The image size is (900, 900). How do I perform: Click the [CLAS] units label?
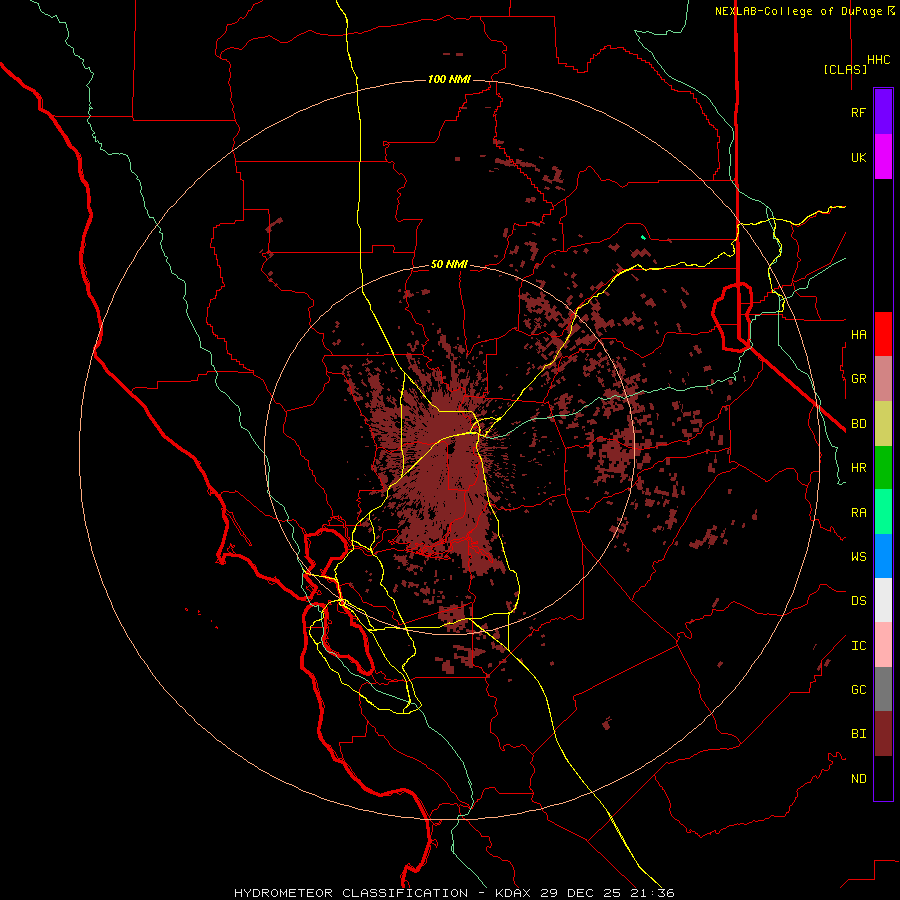[845, 69]
